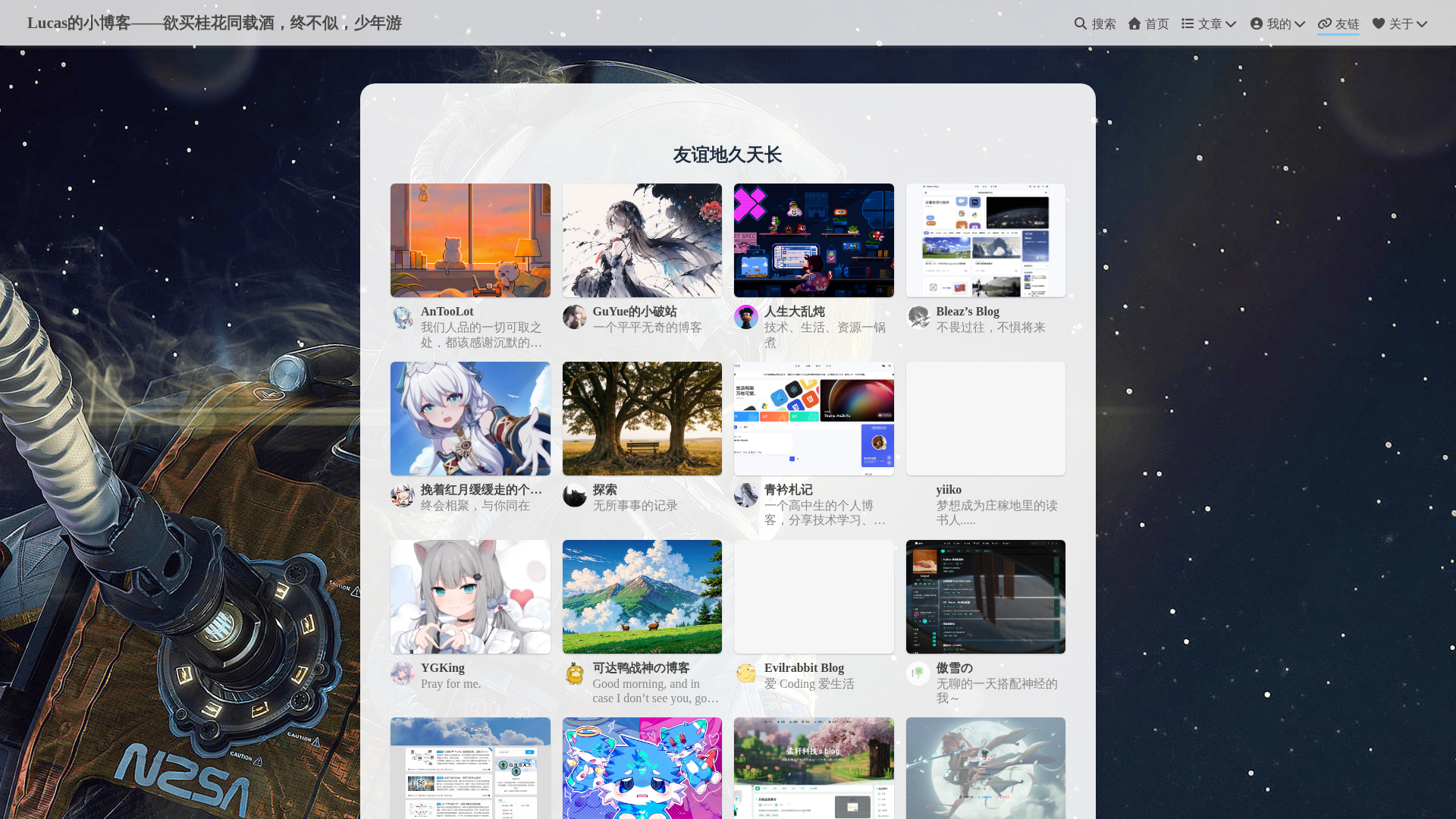Open the GuYue的小破站 link
1456x819 pixels.
coord(635,312)
